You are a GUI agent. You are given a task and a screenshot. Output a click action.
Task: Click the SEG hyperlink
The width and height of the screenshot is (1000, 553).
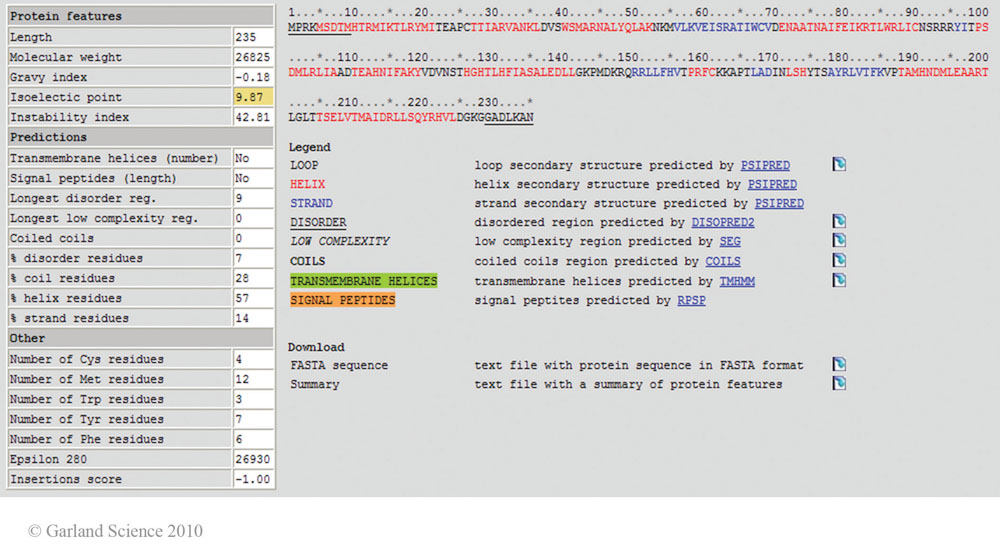coord(729,242)
